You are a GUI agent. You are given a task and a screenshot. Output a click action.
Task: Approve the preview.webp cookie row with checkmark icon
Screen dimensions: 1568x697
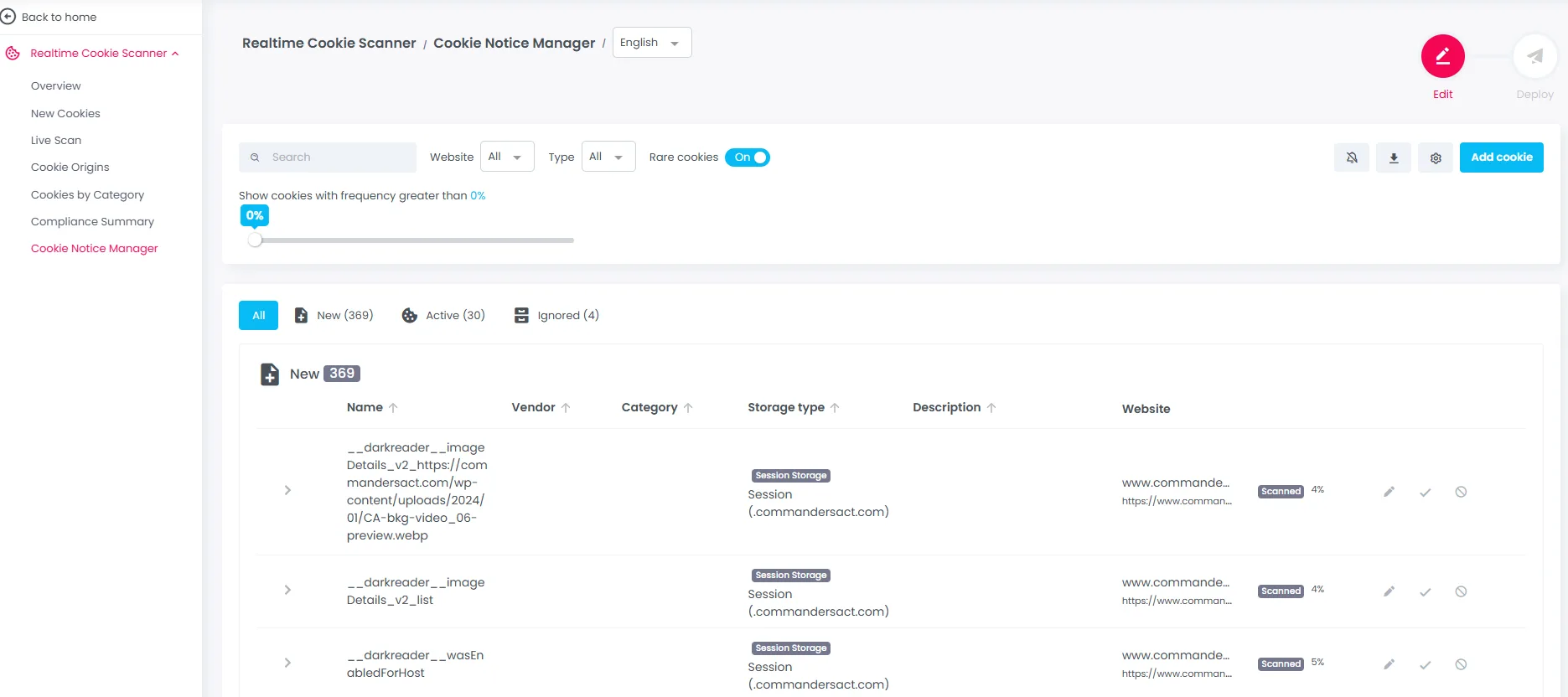[1425, 492]
